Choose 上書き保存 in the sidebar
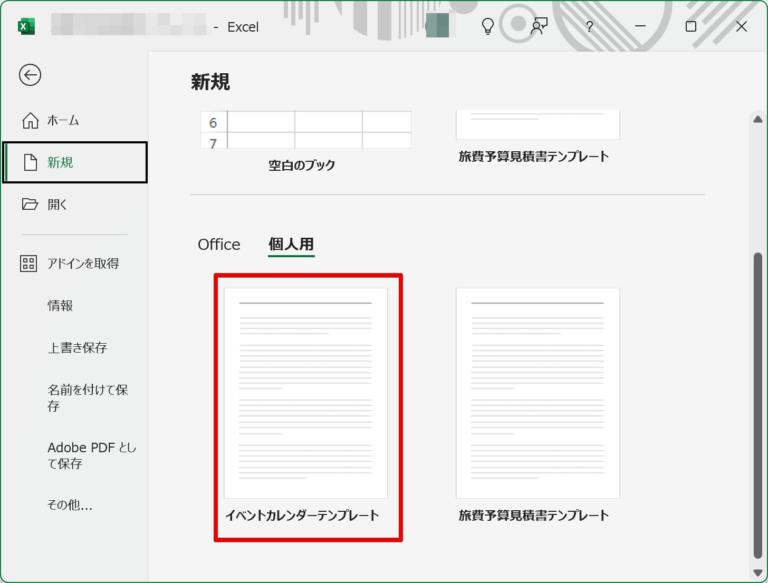Screen dimensions: 768x583 point(77,348)
